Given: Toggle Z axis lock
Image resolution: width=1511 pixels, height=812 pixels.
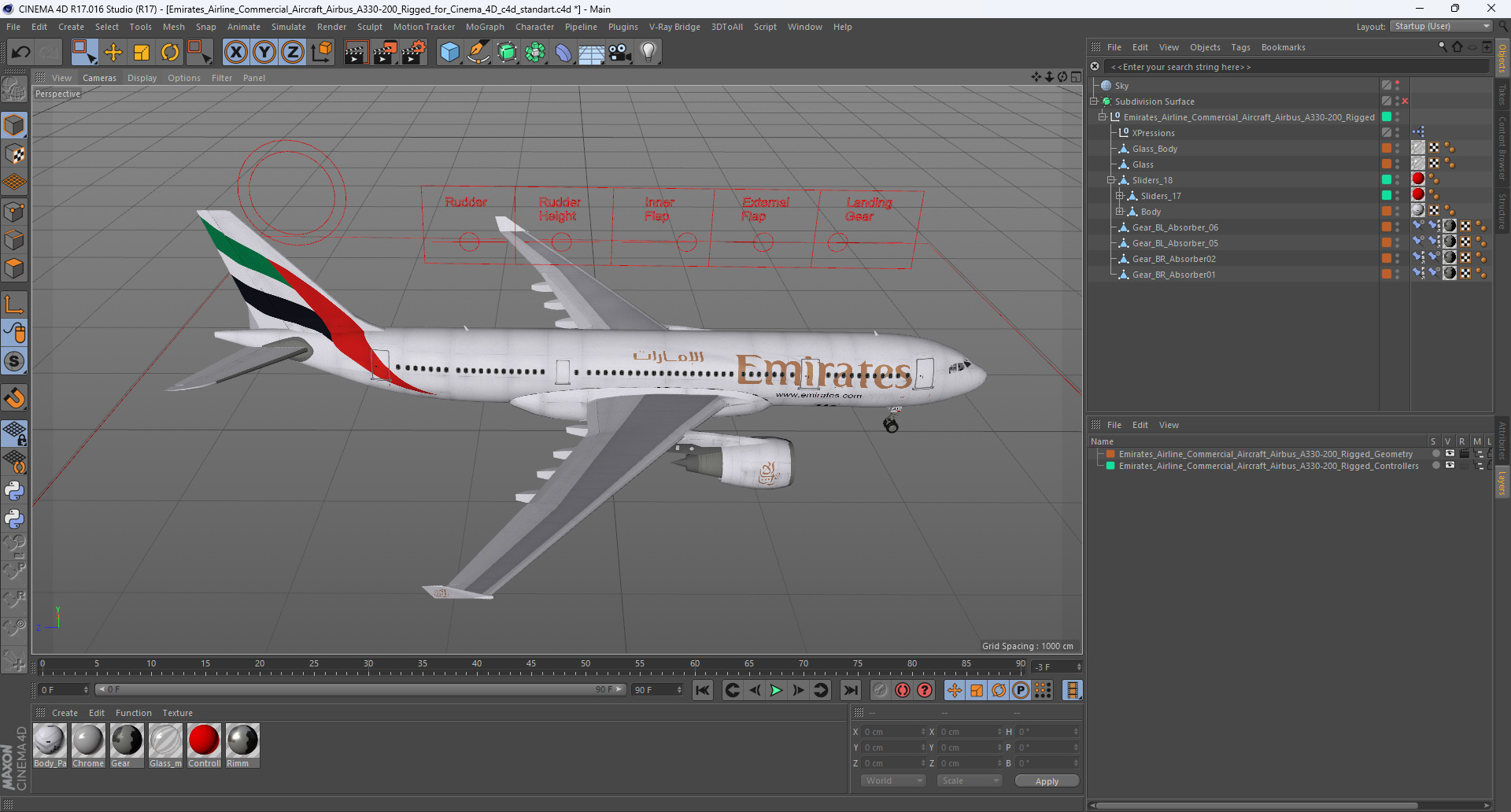Looking at the screenshot, I should 293,53.
